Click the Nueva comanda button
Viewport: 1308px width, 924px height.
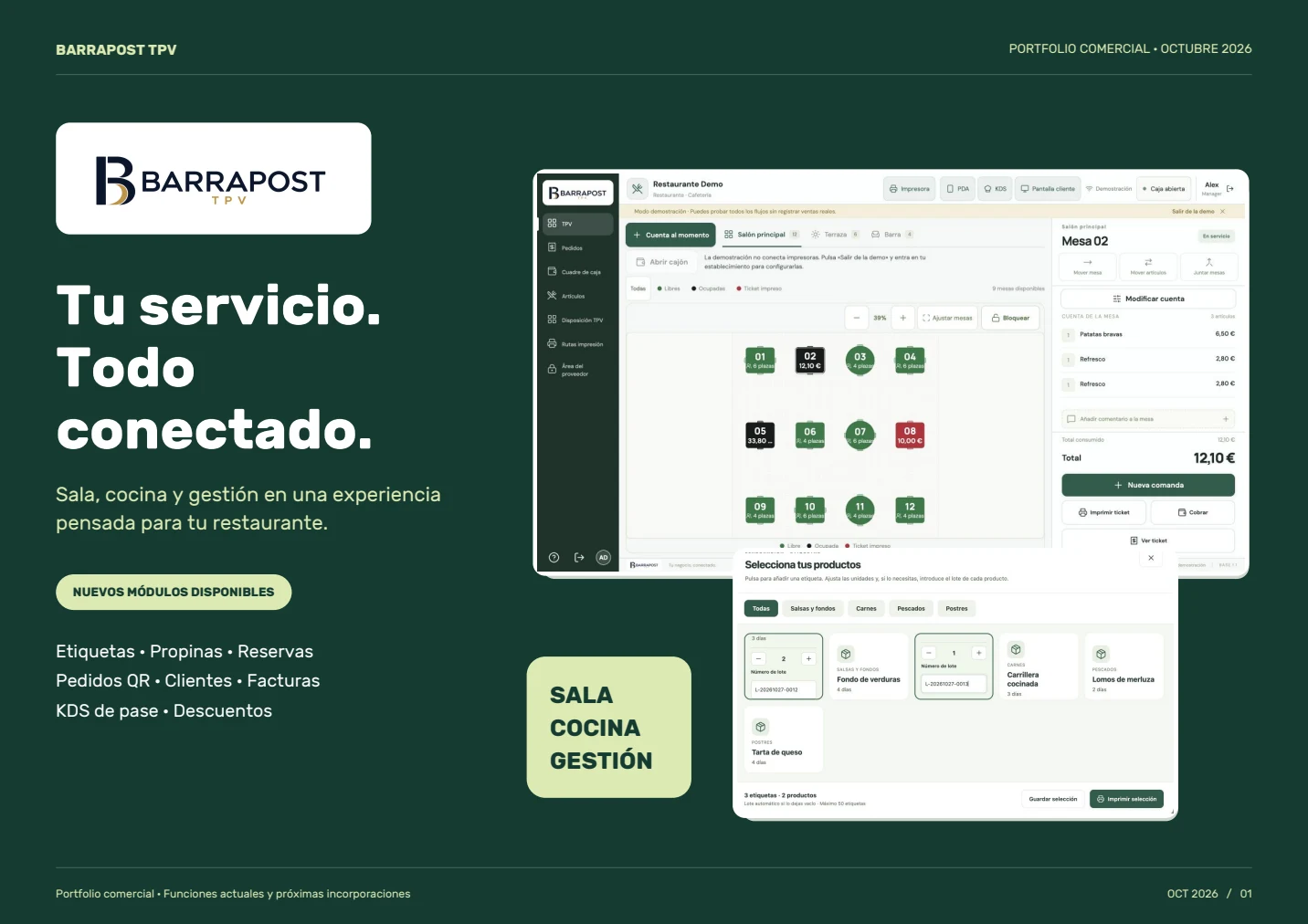pyautogui.click(x=1148, y=485)
